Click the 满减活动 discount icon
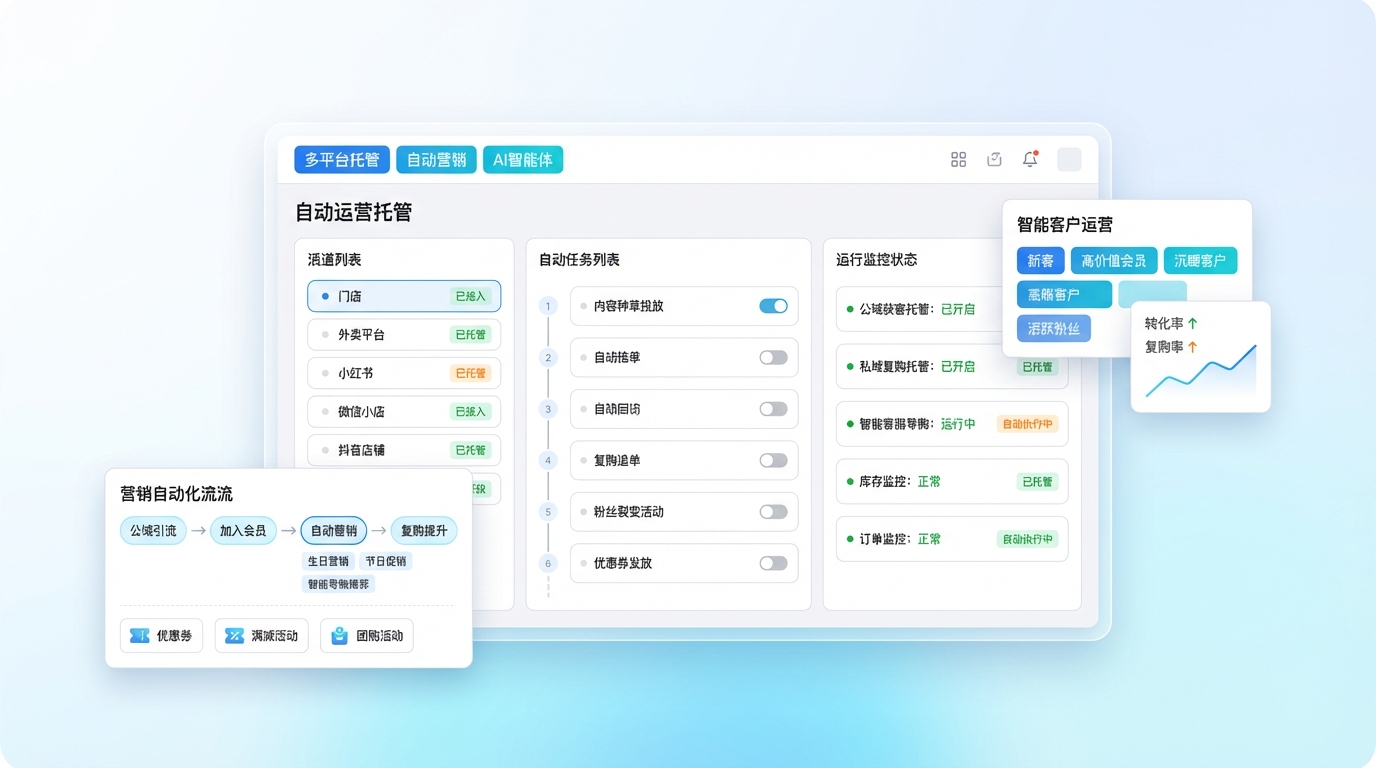The width and height of the screenshot is (1376, 768). (234, 636)
